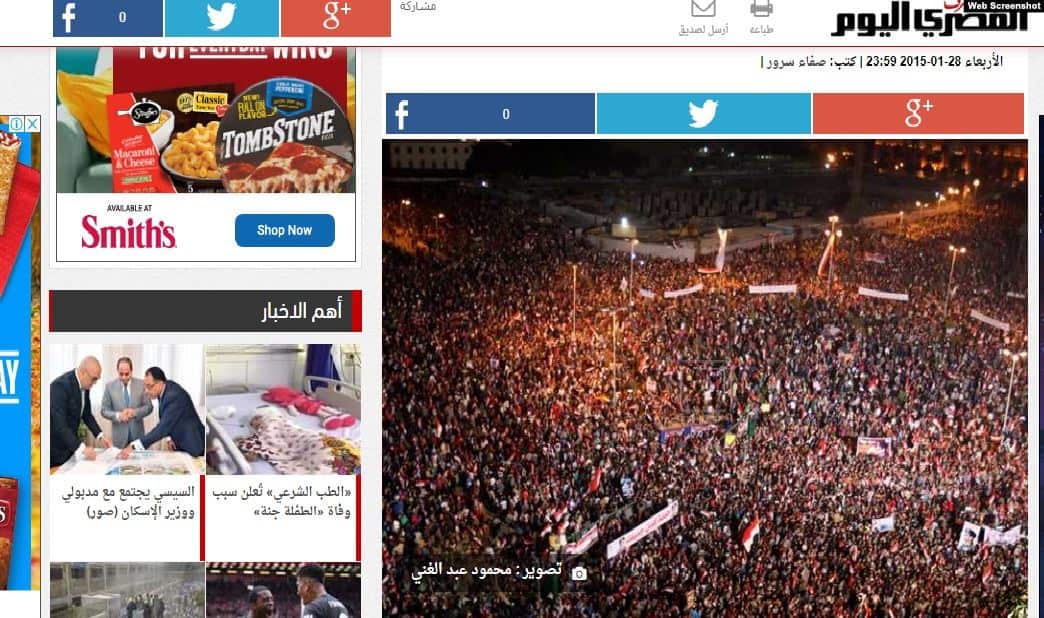
Task: Click the print (طباعة) printer icon
Action: (x=761, y=9)
